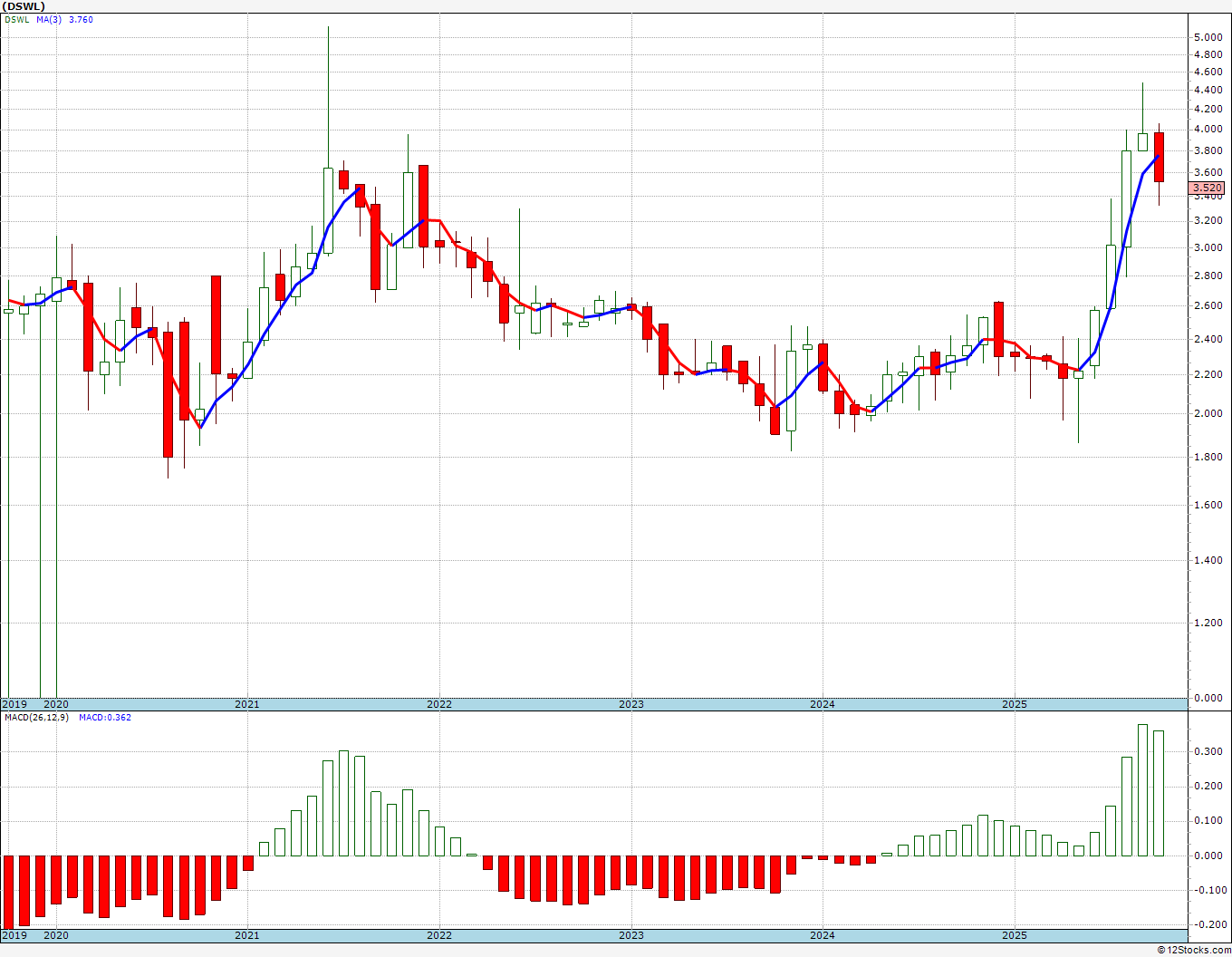Select 2019 on the price chart time axis
The image size is (1232, 957).
point(14,704)
